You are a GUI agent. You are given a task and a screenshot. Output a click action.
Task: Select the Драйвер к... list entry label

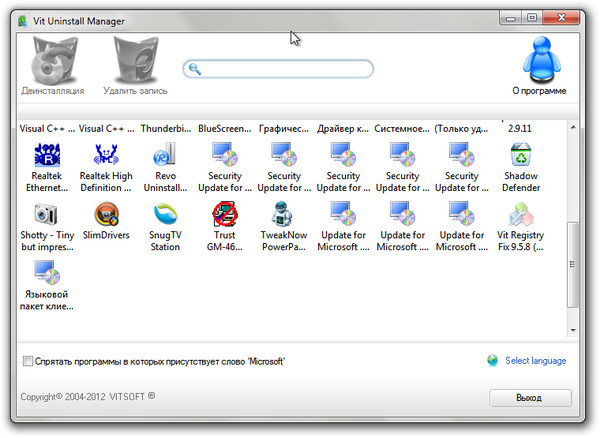pyautogui.click(x=342, y=129)
